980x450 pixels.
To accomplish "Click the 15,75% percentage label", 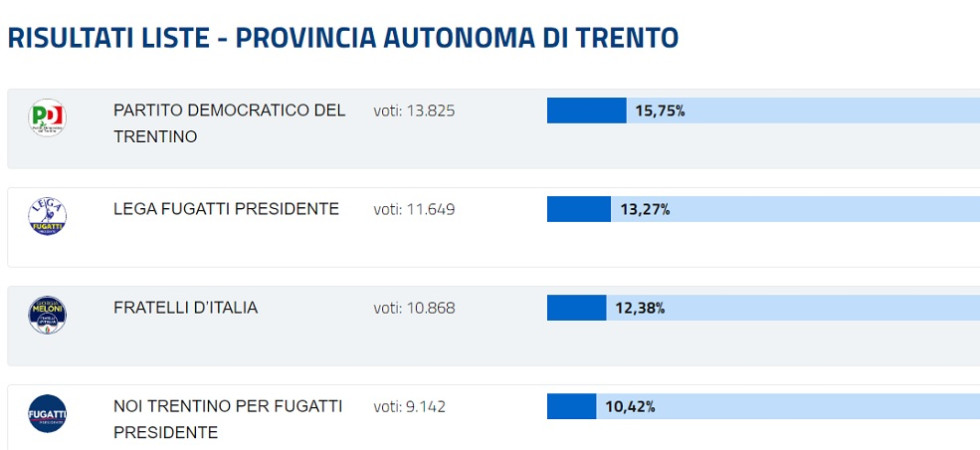I will (x=660, y=111).
